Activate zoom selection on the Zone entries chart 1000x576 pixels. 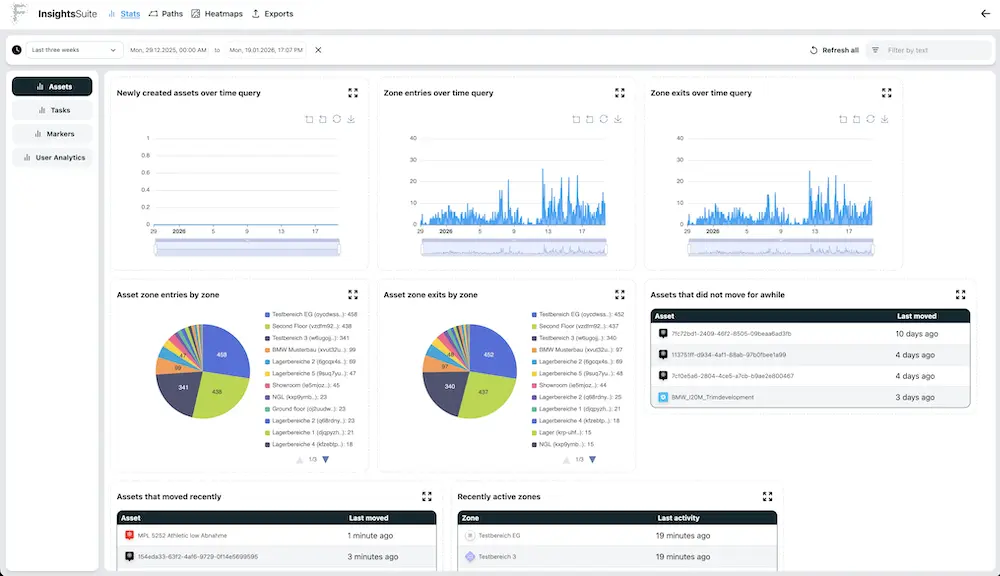tap(577, 118)
